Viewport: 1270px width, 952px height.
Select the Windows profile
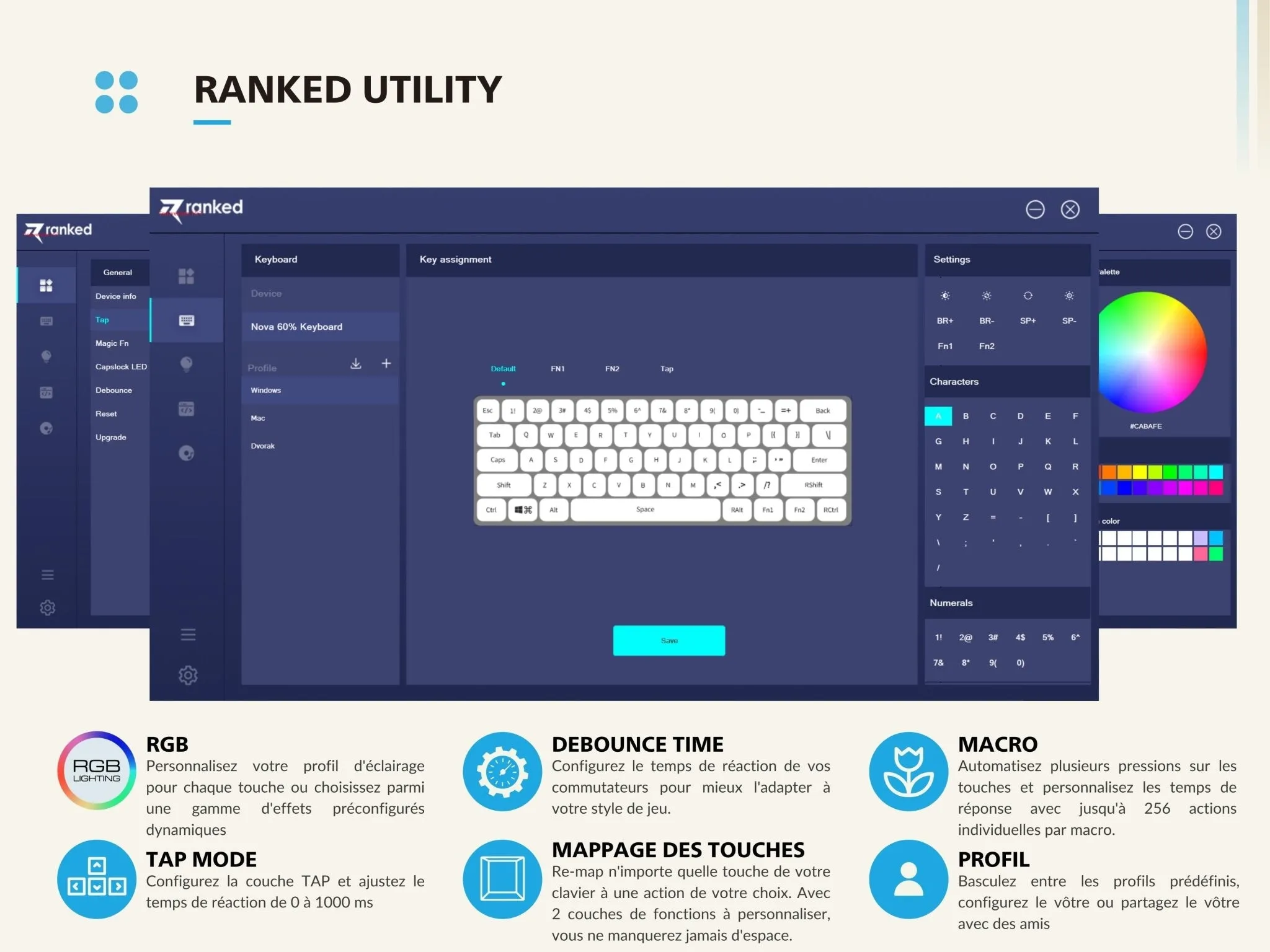tap(266, 390)
